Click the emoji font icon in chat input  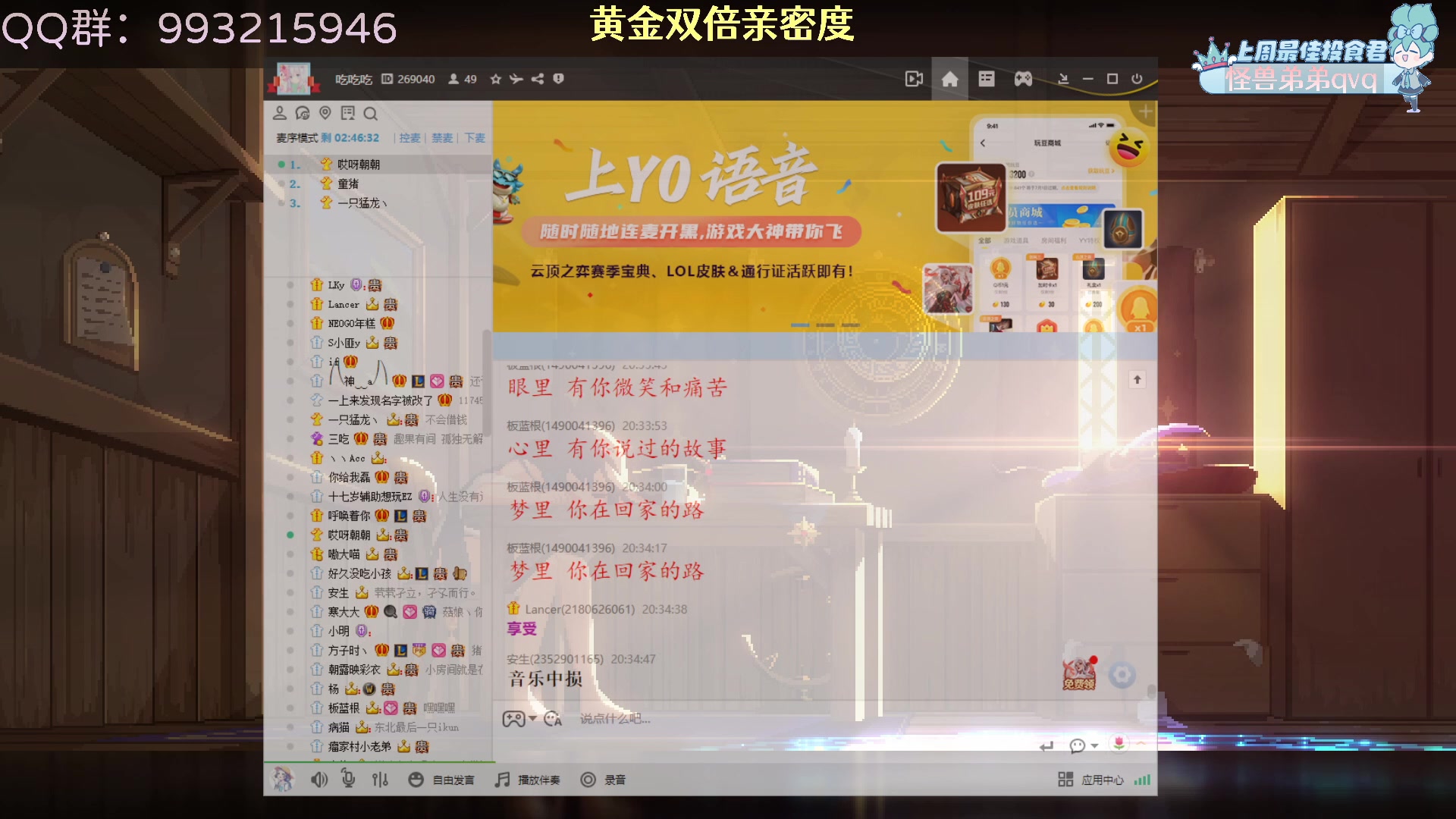[x=553, y=719]
